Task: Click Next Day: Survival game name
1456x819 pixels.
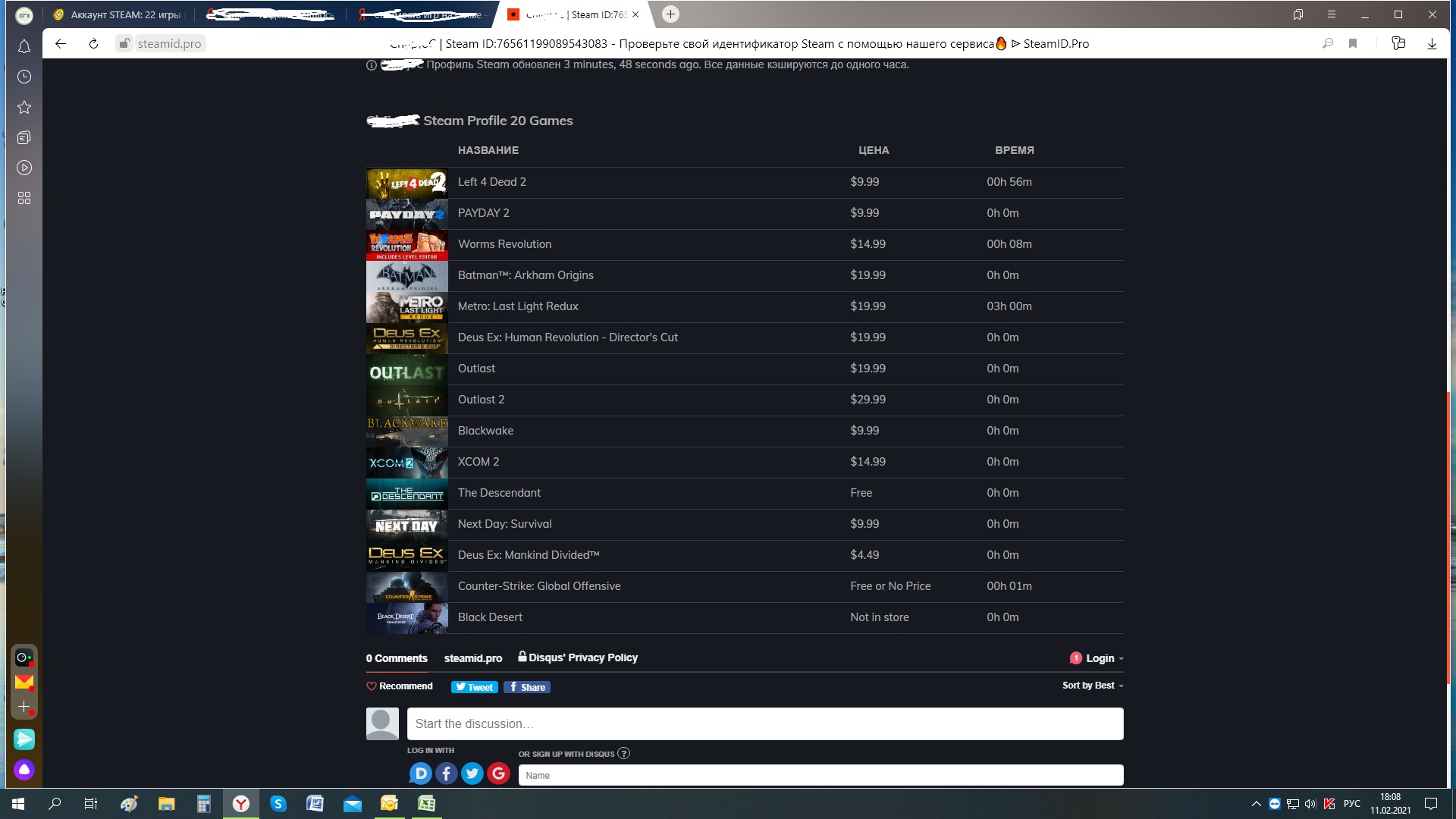Action: click(505, 524)
